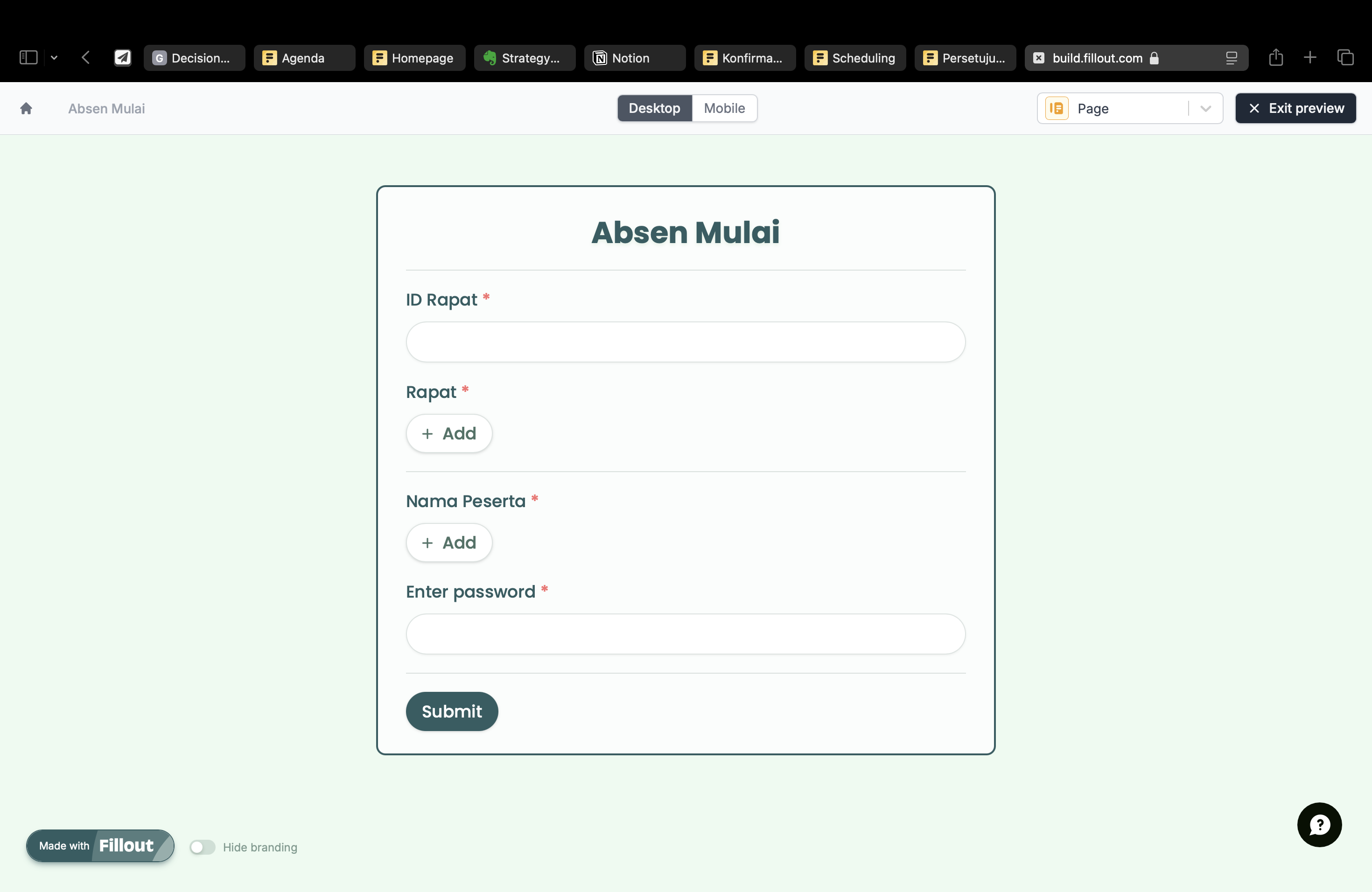Image resolution: width=1372 pixels, height=892 pixels.
Task: Click Add under Nama Peserta
Action: click(449, 542)
